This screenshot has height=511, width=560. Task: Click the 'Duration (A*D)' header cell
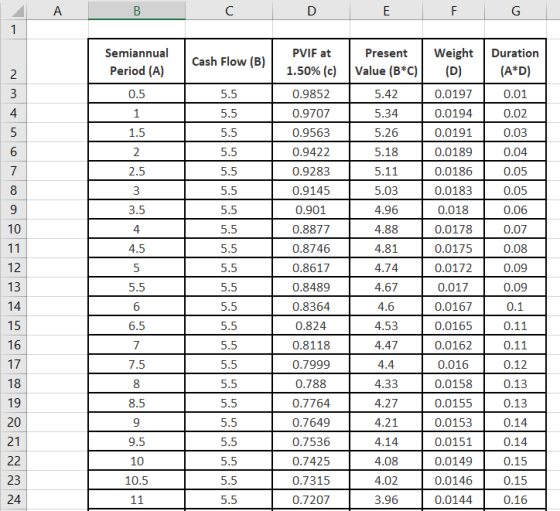(x=515, y=61)
